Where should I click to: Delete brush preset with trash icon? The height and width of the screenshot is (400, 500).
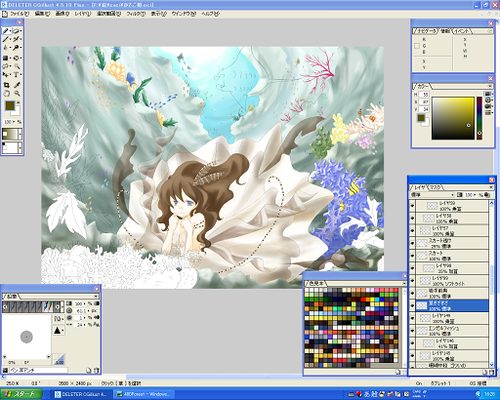(x=96, y=370)
